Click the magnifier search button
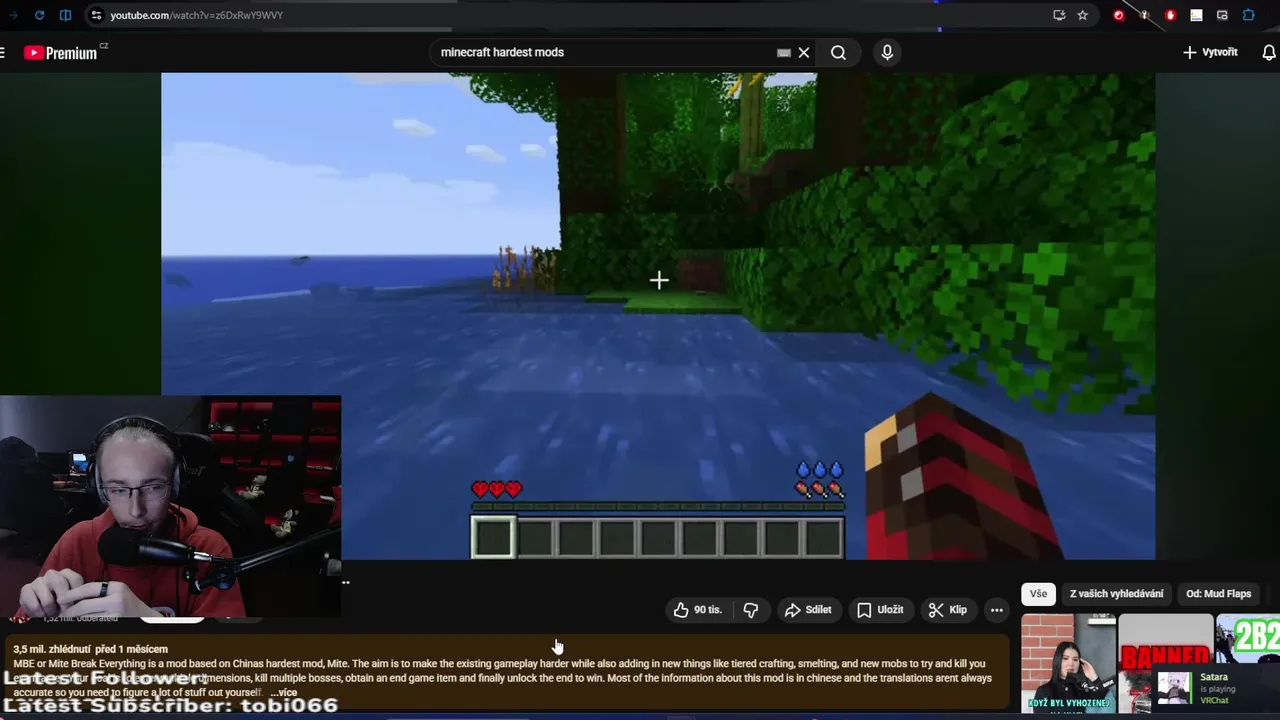 838,52
